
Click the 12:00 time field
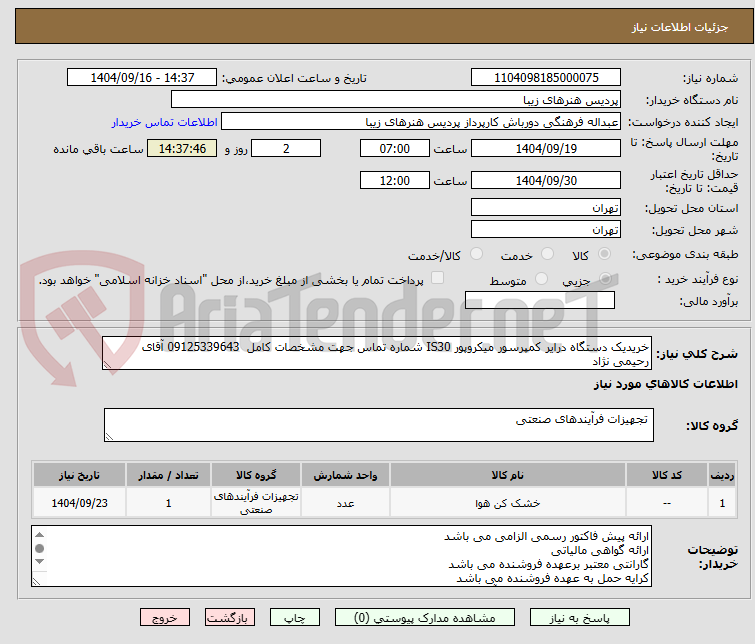tap(395, 180)
